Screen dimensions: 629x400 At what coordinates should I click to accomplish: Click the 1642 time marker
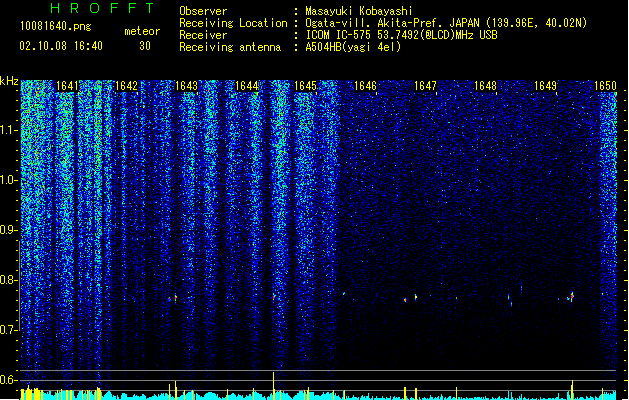click(x=126, y=86)
